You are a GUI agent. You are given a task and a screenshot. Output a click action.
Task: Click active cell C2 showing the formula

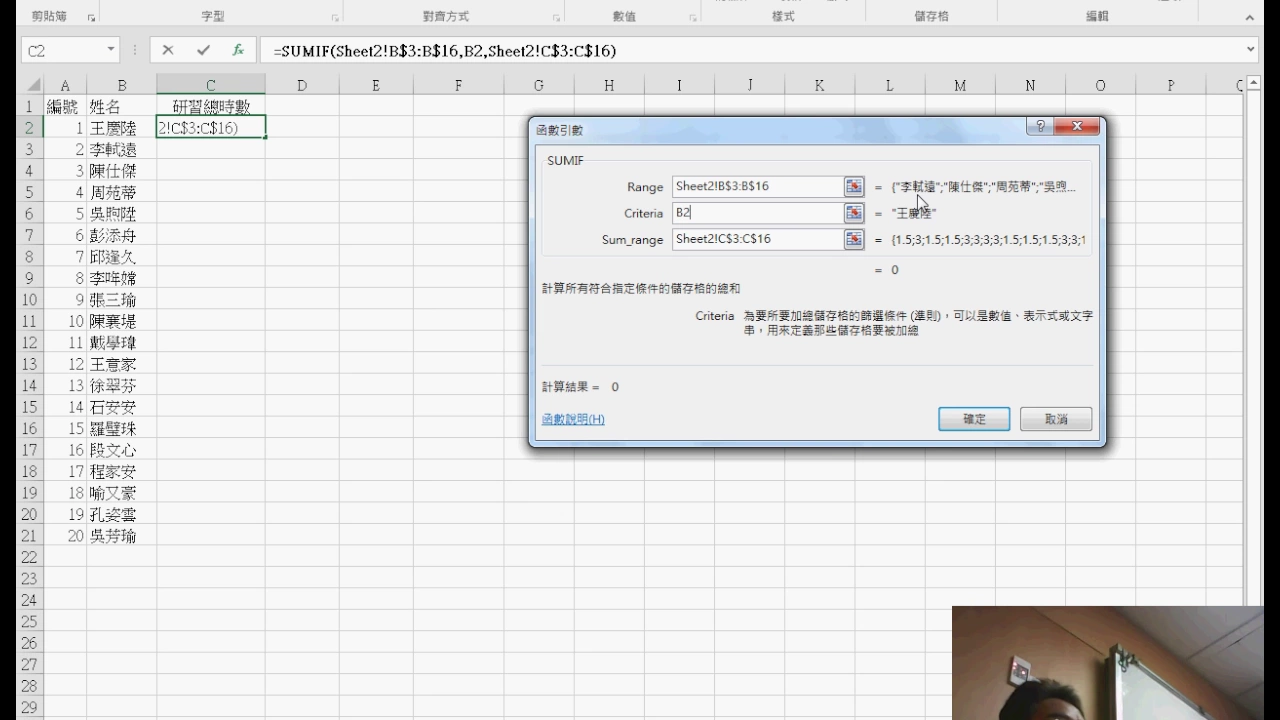pyautogui.click(x=211, y=128)
